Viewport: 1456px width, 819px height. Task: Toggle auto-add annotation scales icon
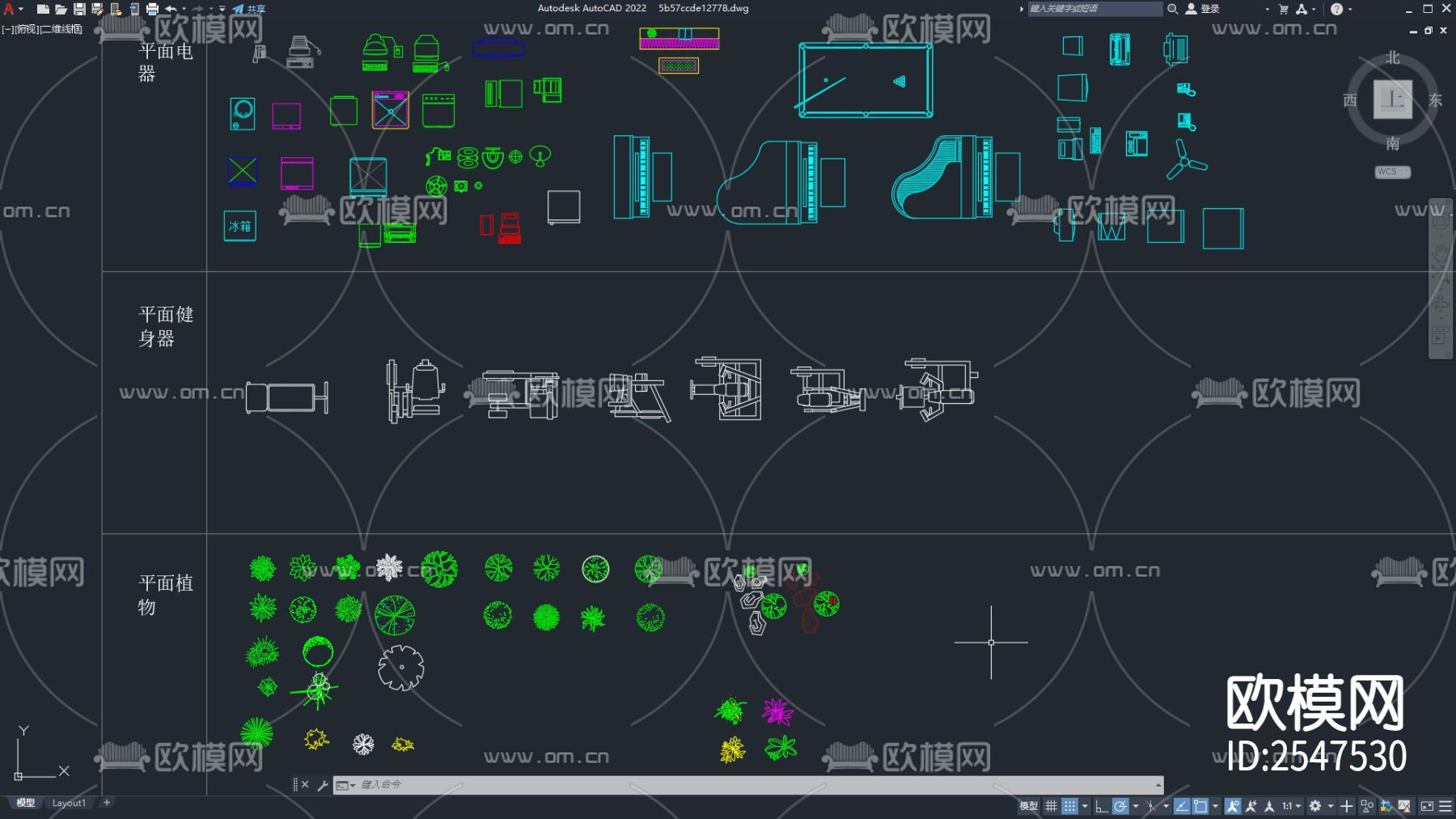(x=1251, y=806)
